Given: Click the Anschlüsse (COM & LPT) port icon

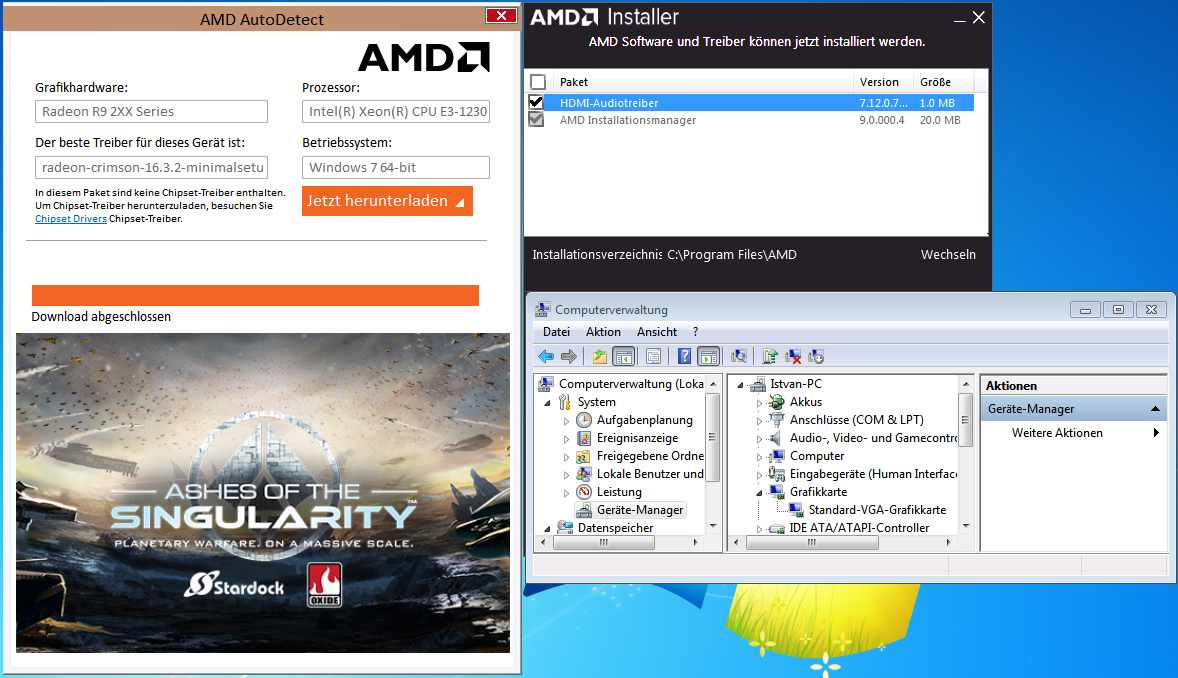Looking at the screenshot, I should click(777, 420).
